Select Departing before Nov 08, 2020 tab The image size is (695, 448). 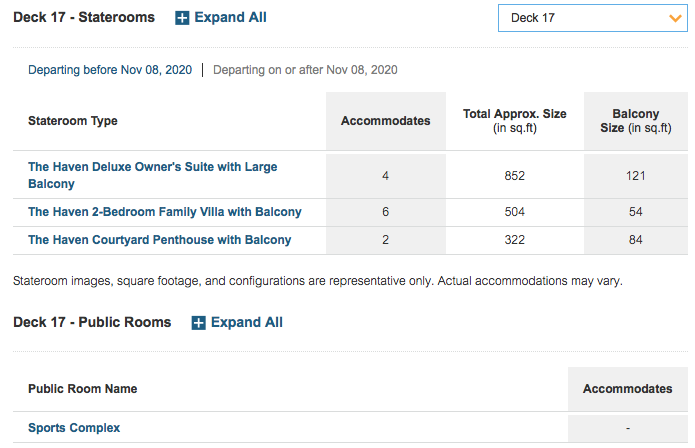pos(110,70)
